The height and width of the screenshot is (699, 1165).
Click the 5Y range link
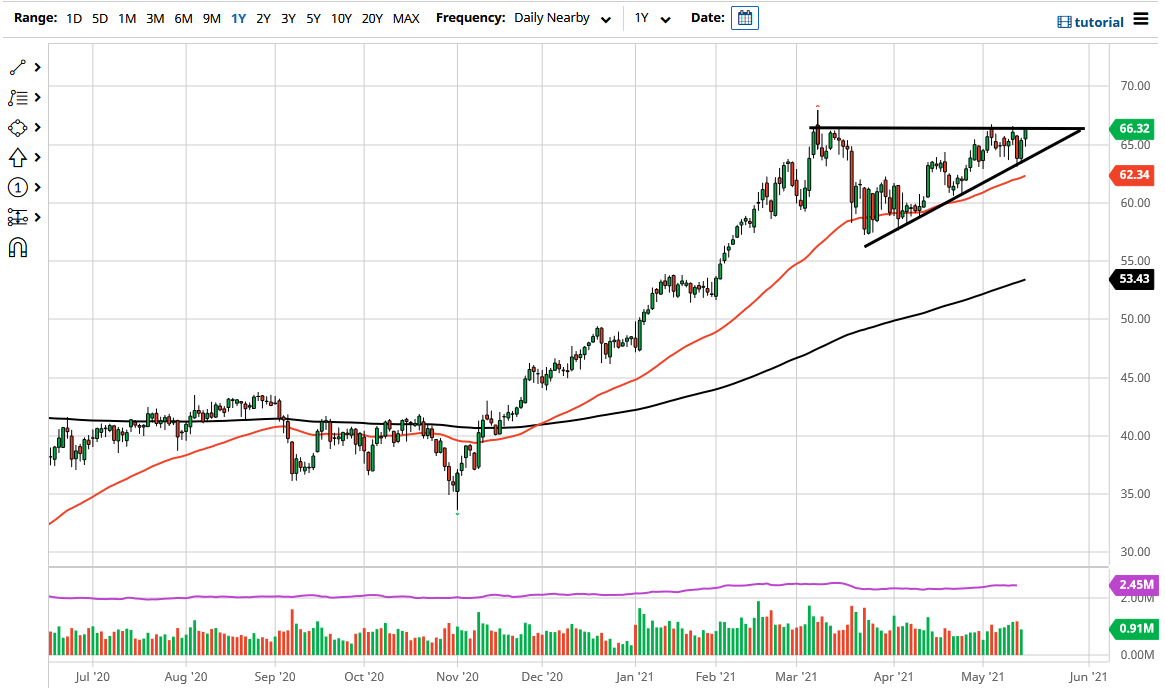(311, 18)
